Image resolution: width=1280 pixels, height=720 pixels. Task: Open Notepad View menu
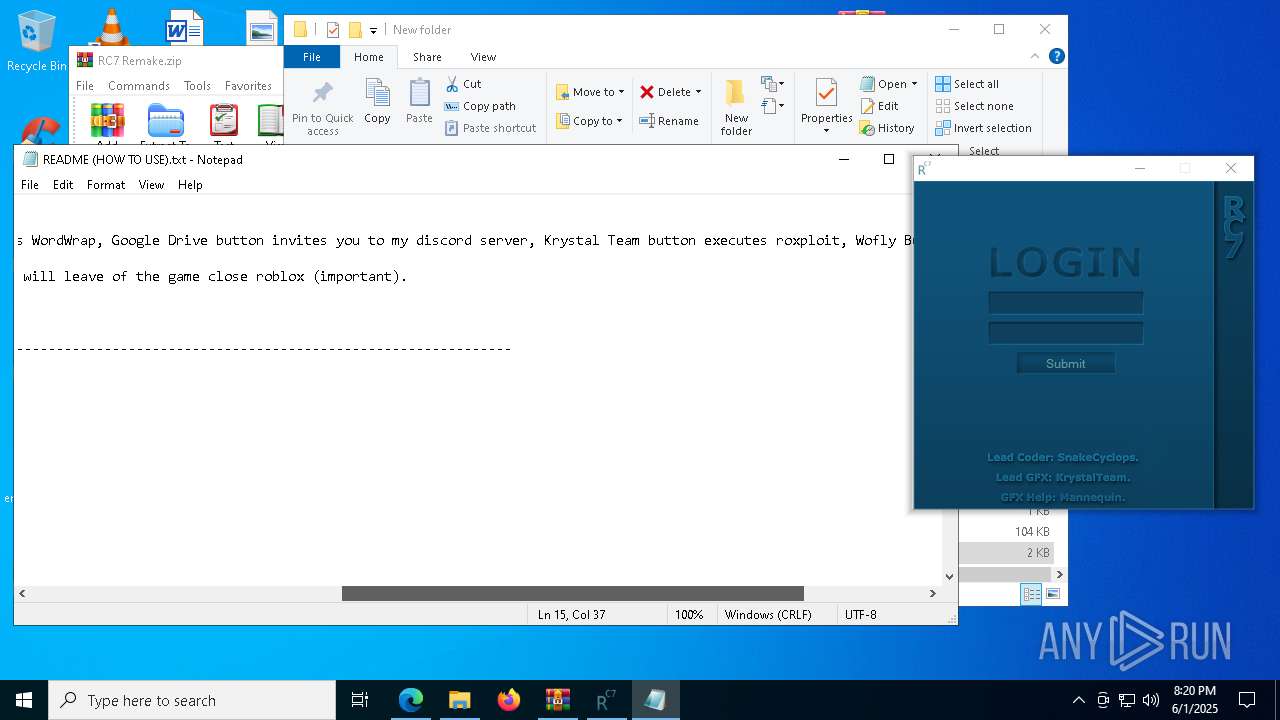point(151,185)
